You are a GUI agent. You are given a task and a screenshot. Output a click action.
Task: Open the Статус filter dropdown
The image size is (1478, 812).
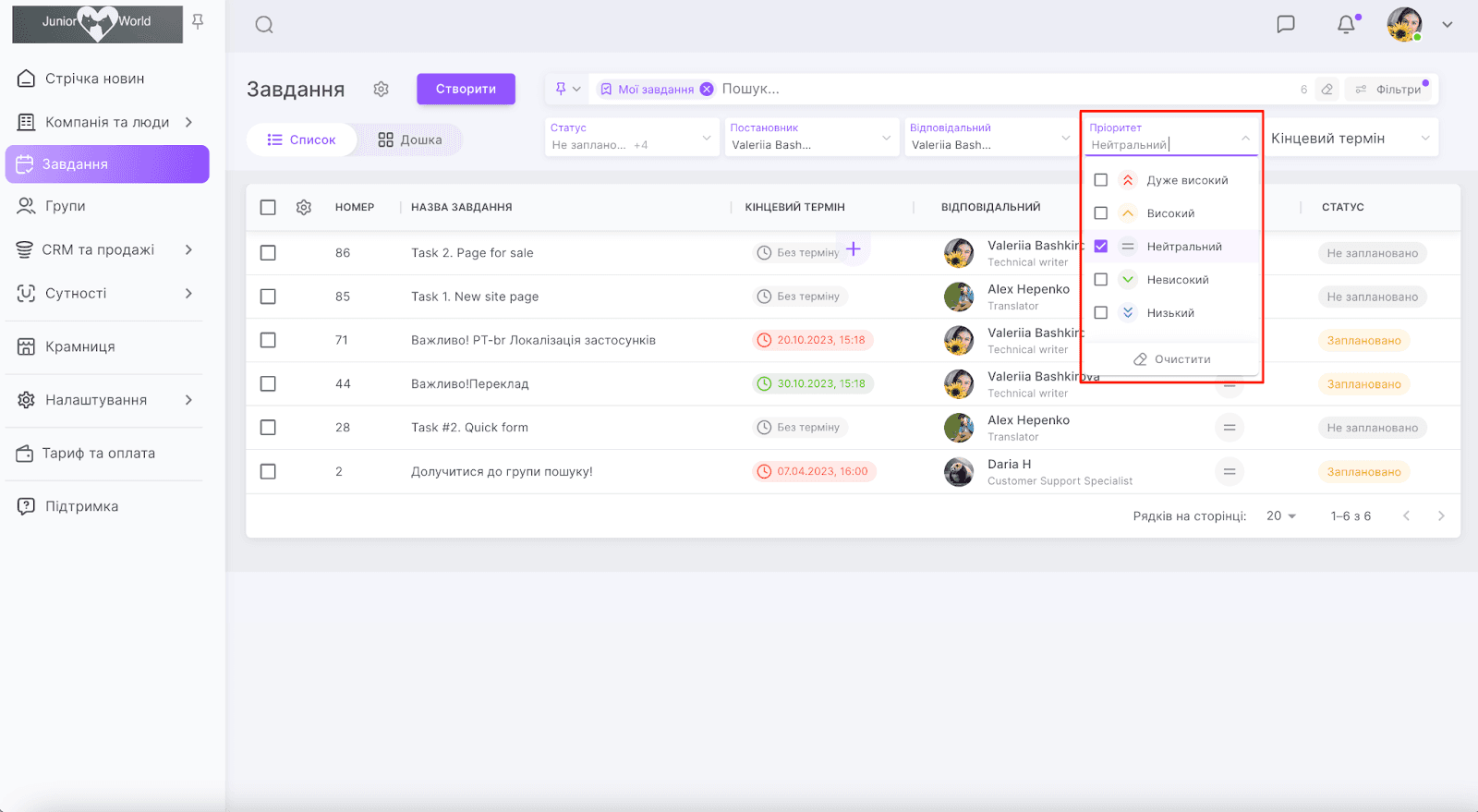[x=632, y=138]
